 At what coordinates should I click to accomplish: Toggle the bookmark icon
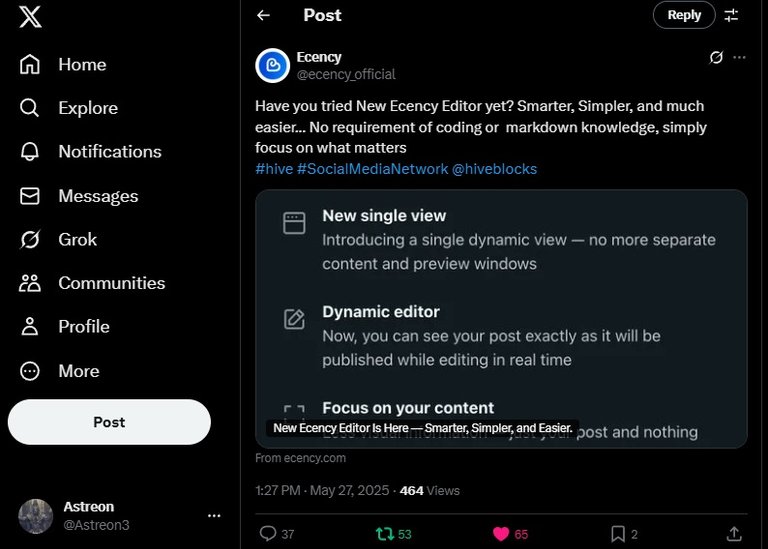click(x=618, y=534)
